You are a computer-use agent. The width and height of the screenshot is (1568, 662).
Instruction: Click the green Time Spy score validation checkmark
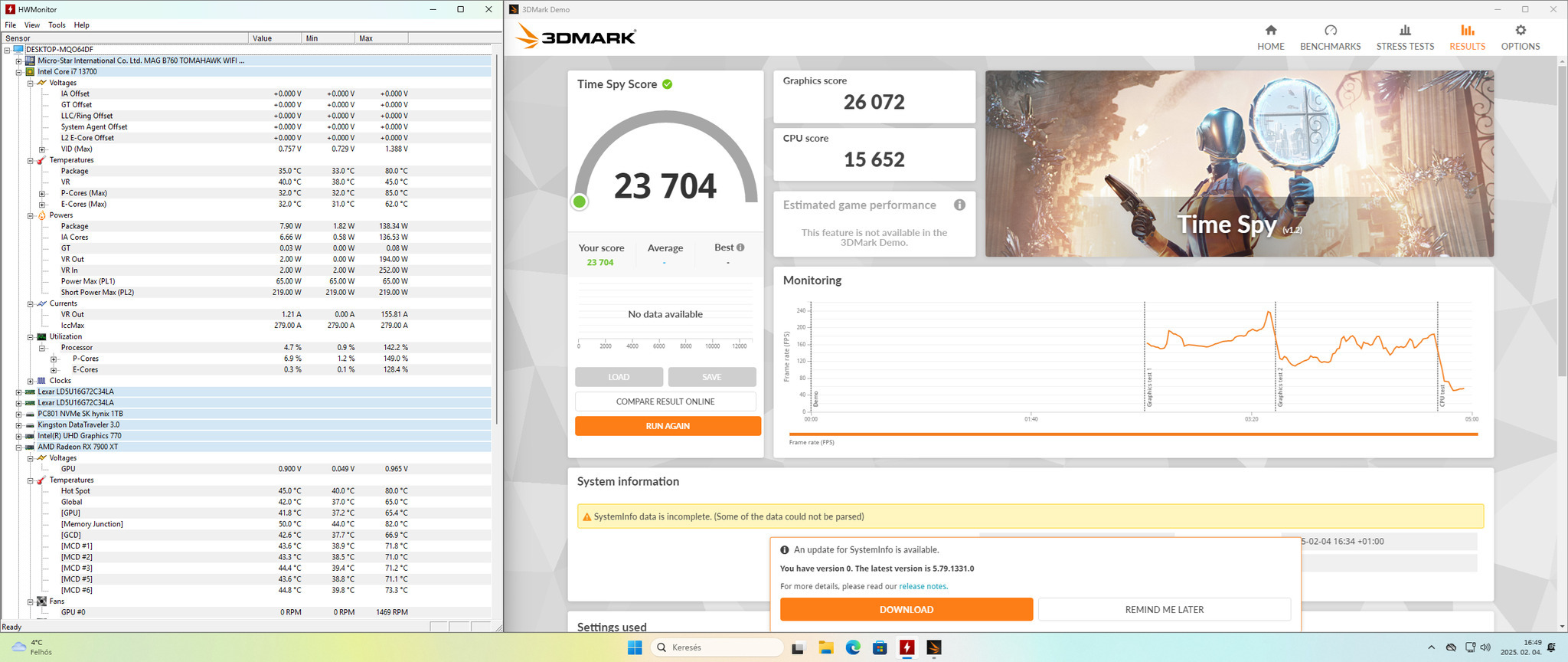668,84
